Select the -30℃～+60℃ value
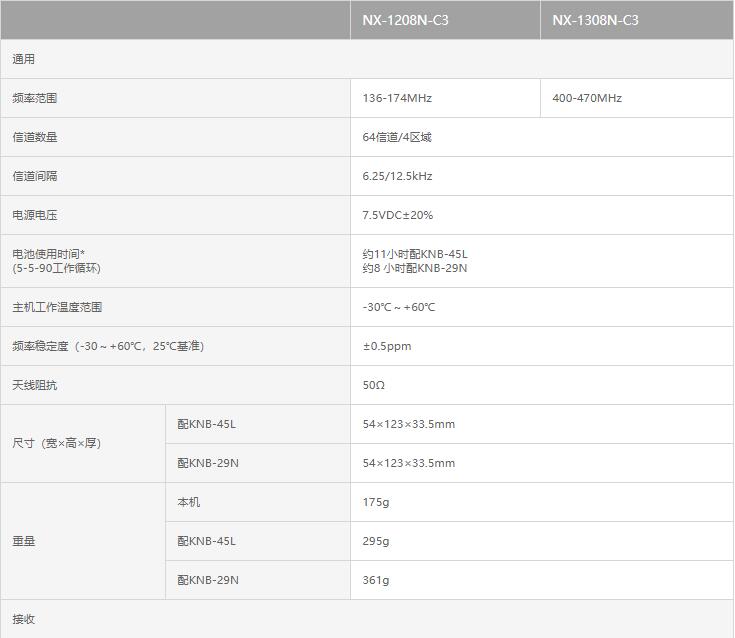The height and width of the screenshot is (638, 735). click(398, 307)
